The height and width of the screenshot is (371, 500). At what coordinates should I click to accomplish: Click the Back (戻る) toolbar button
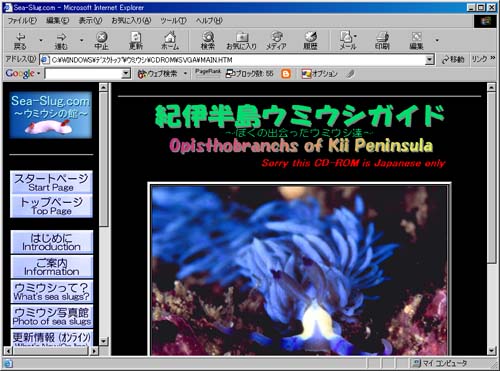(20, 41)
